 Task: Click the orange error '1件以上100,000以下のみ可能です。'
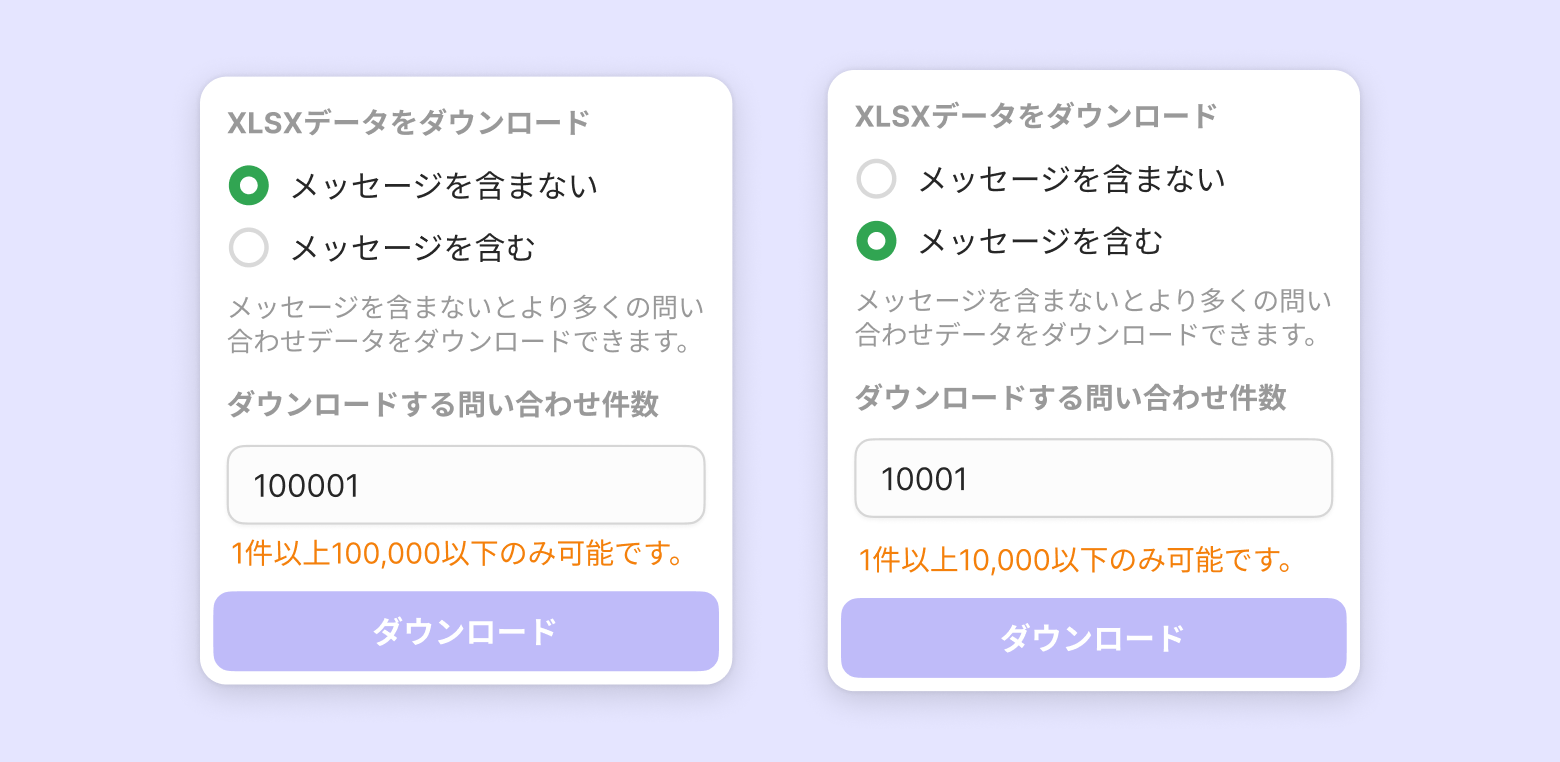pyautogui.click(x=458, y=553)
